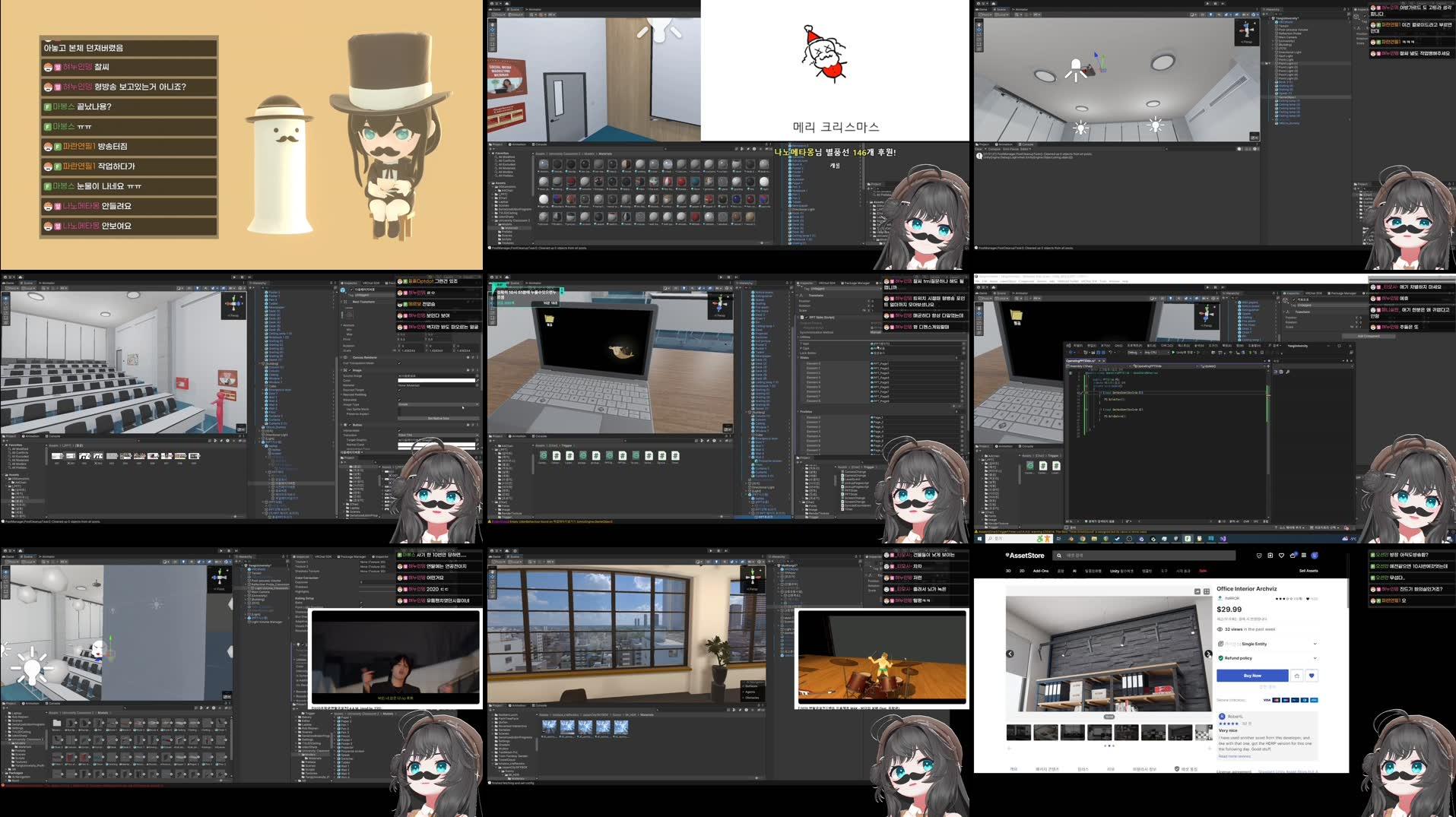Open the Image component's color swatch in the Inspector

(436, 381)
